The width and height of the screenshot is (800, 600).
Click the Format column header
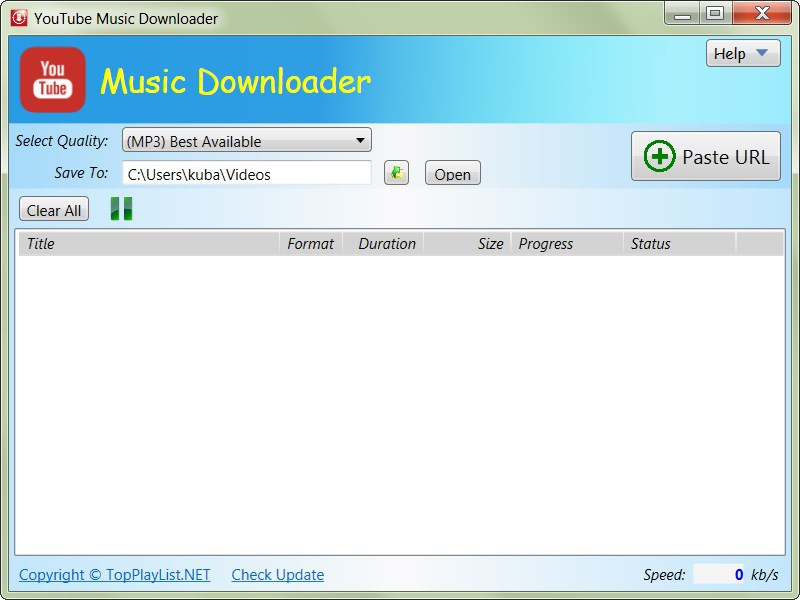(311, 243)
